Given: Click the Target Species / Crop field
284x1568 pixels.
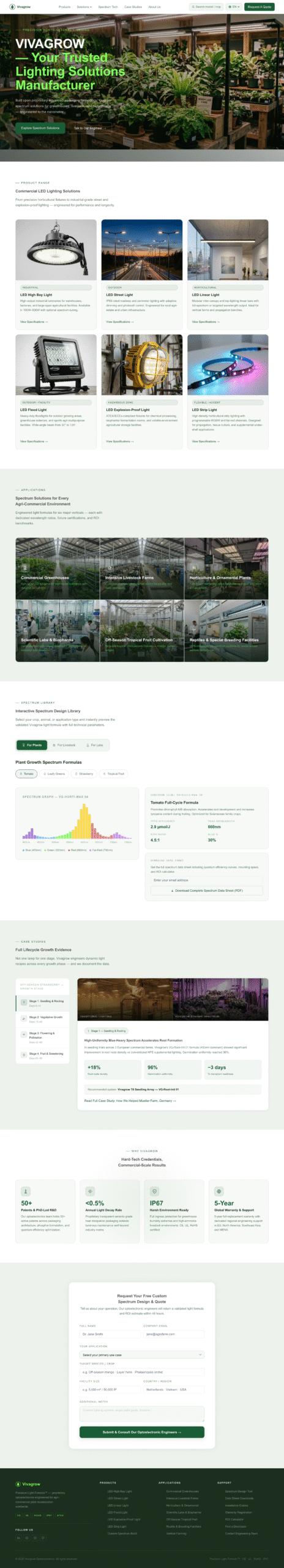Looking at the screenshot, I should click(142, 1372).
